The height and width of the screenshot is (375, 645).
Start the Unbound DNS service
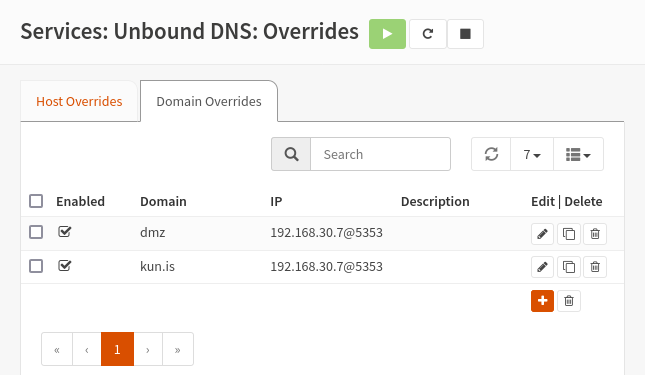pyautogui.click(x=387, y=34)
